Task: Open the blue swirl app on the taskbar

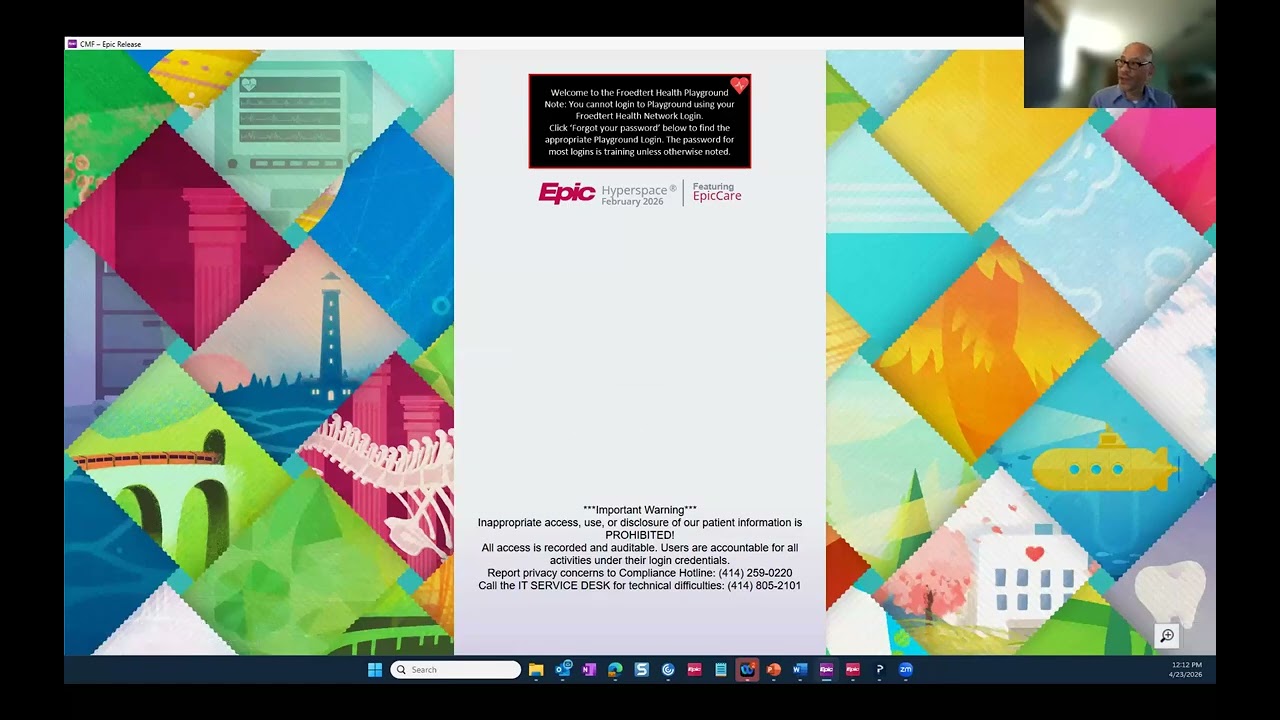Action: (x=668, y=670)
